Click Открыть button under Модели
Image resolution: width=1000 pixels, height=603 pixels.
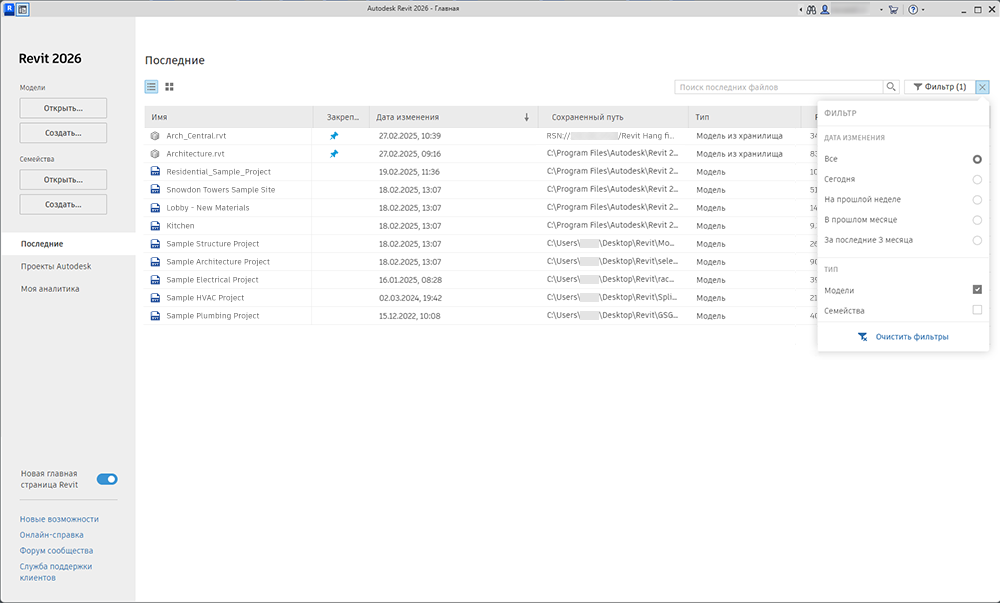click(63, 108)
